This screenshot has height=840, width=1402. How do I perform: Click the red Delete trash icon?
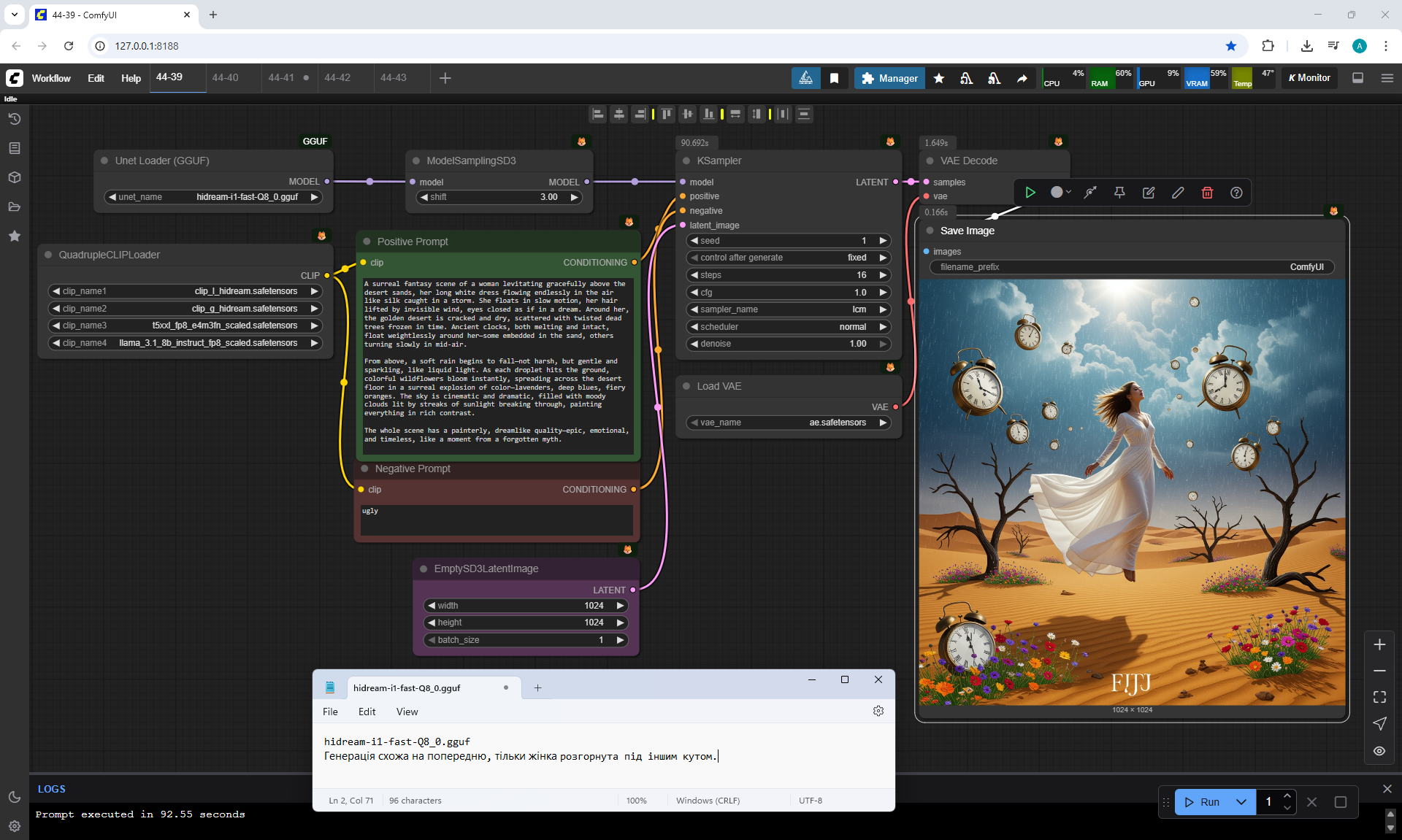point(1207,193)
